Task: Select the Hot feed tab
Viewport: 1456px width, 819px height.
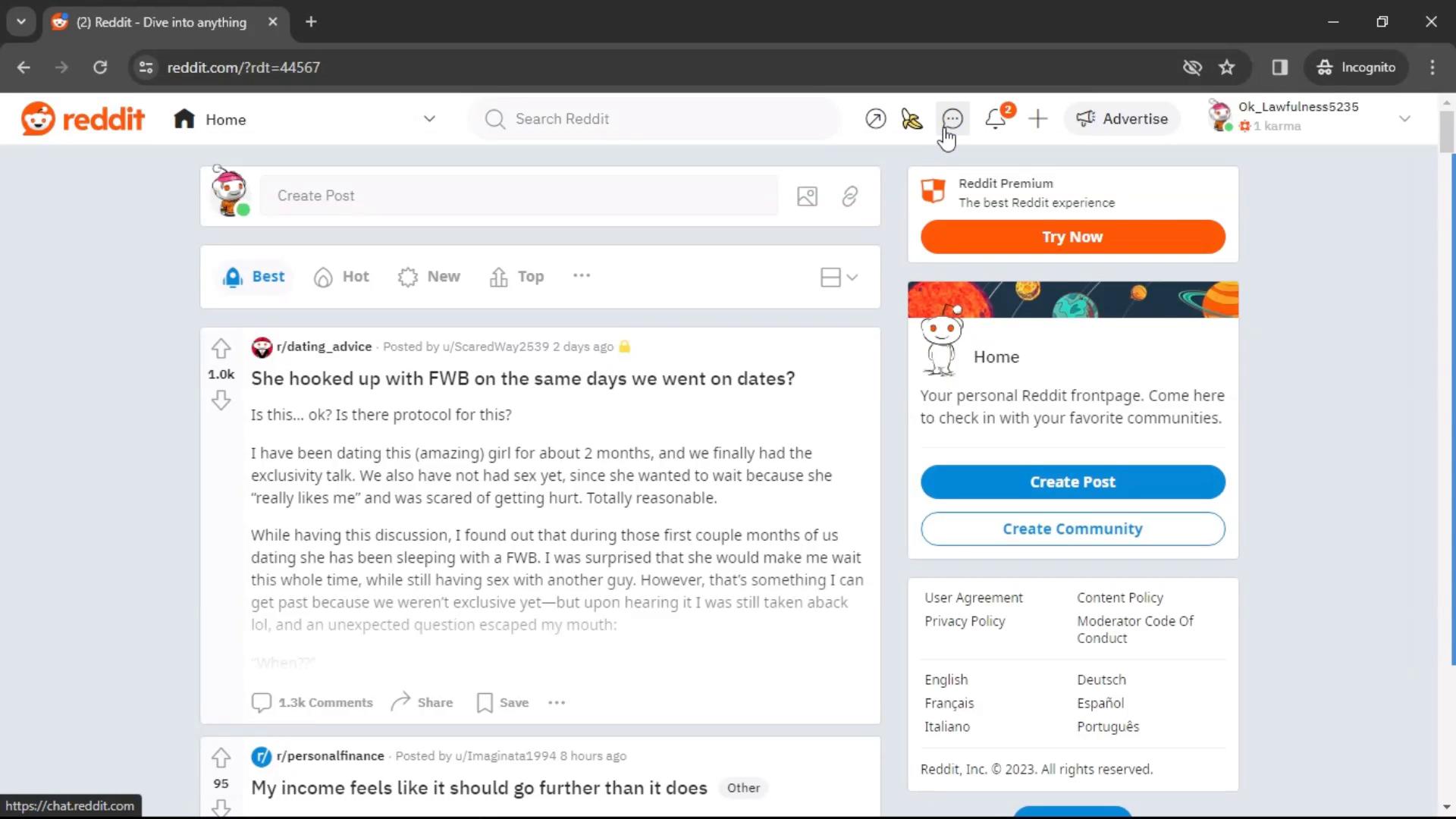Action: click(x=341, y=276)
